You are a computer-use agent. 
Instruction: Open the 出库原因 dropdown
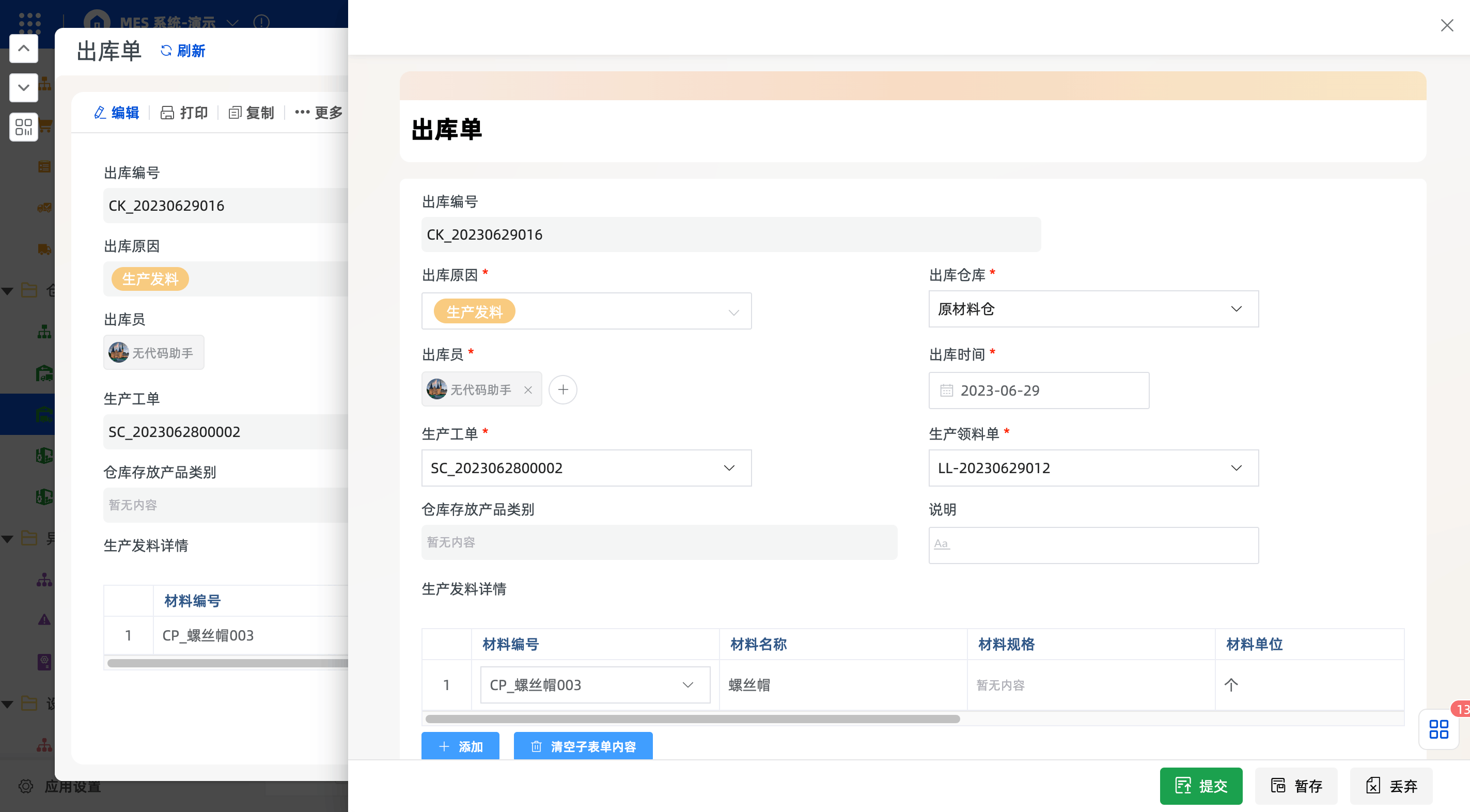(733, 311)
